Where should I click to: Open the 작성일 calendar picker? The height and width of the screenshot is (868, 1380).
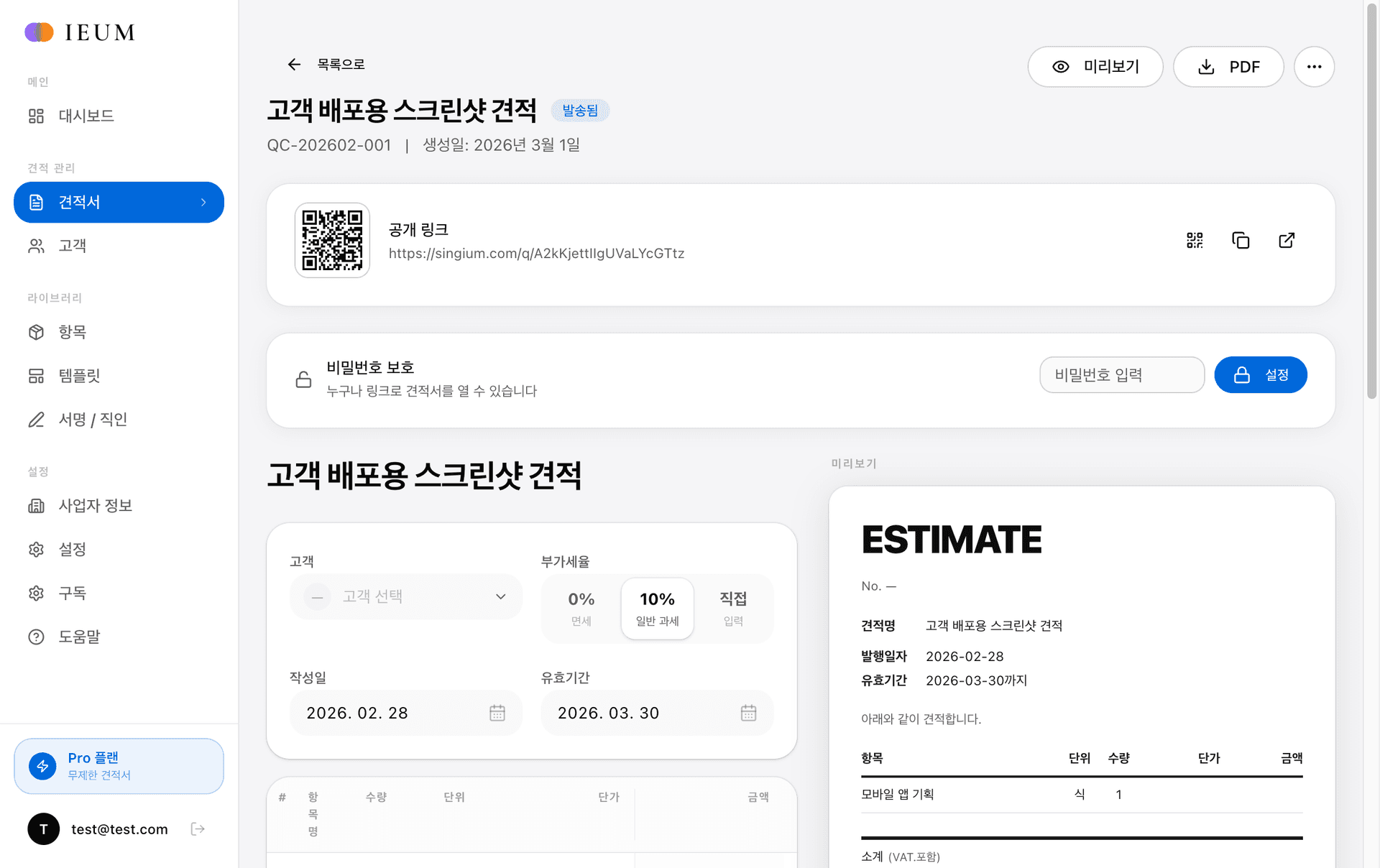coord(496,713)
